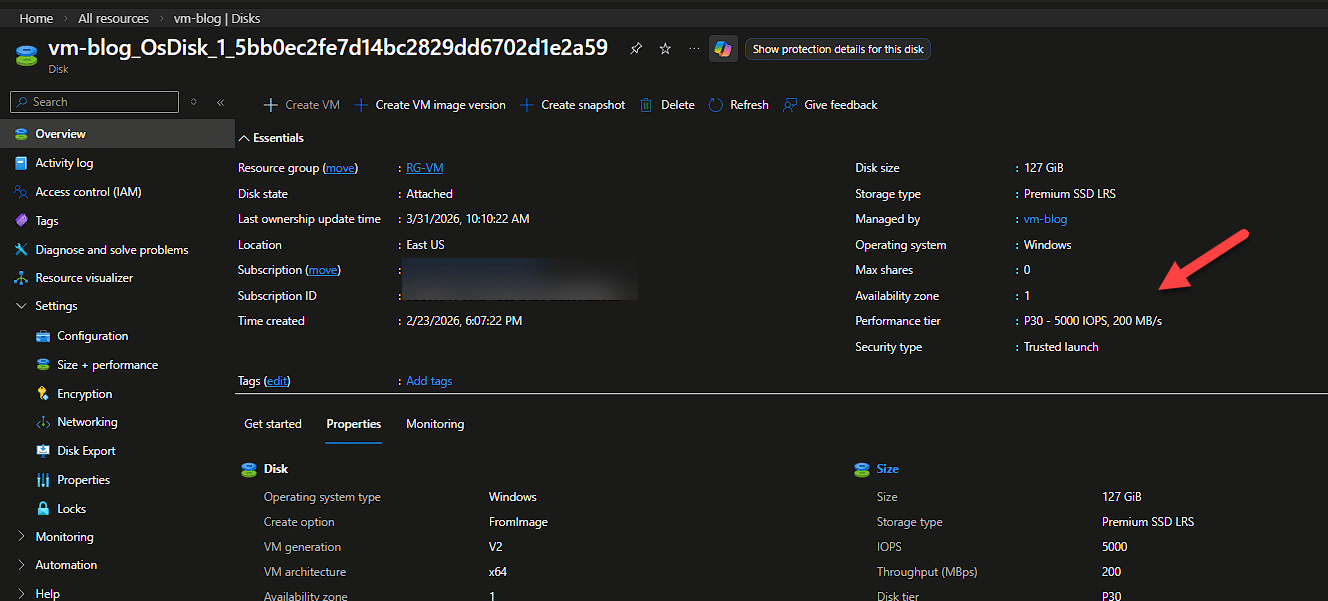Click the Give feedback toolbar icon

(x=791, y=105)
